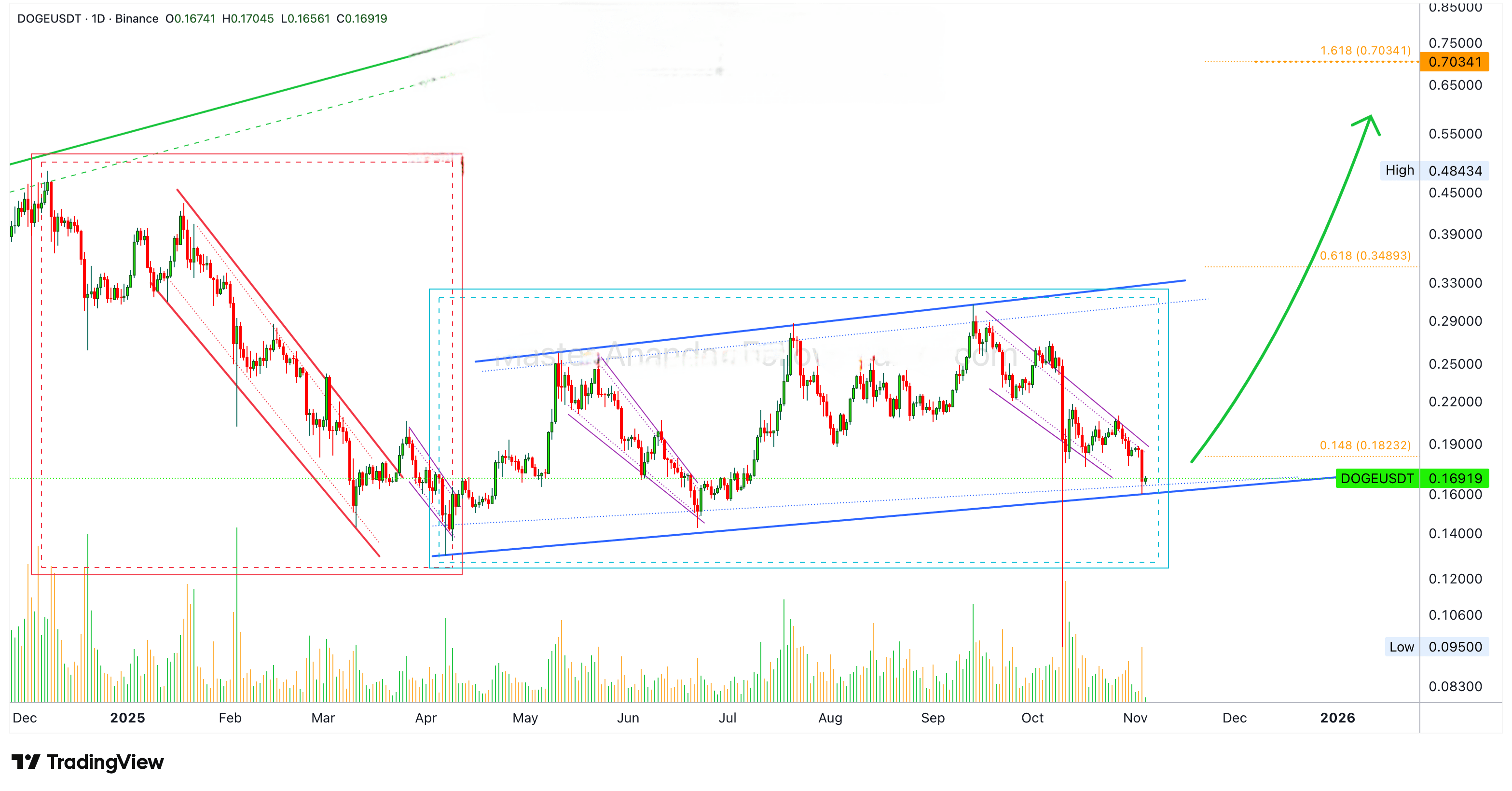The image size is (1512, 791).
Task: Click the Apr label on time axis
Action: [426, 718]
